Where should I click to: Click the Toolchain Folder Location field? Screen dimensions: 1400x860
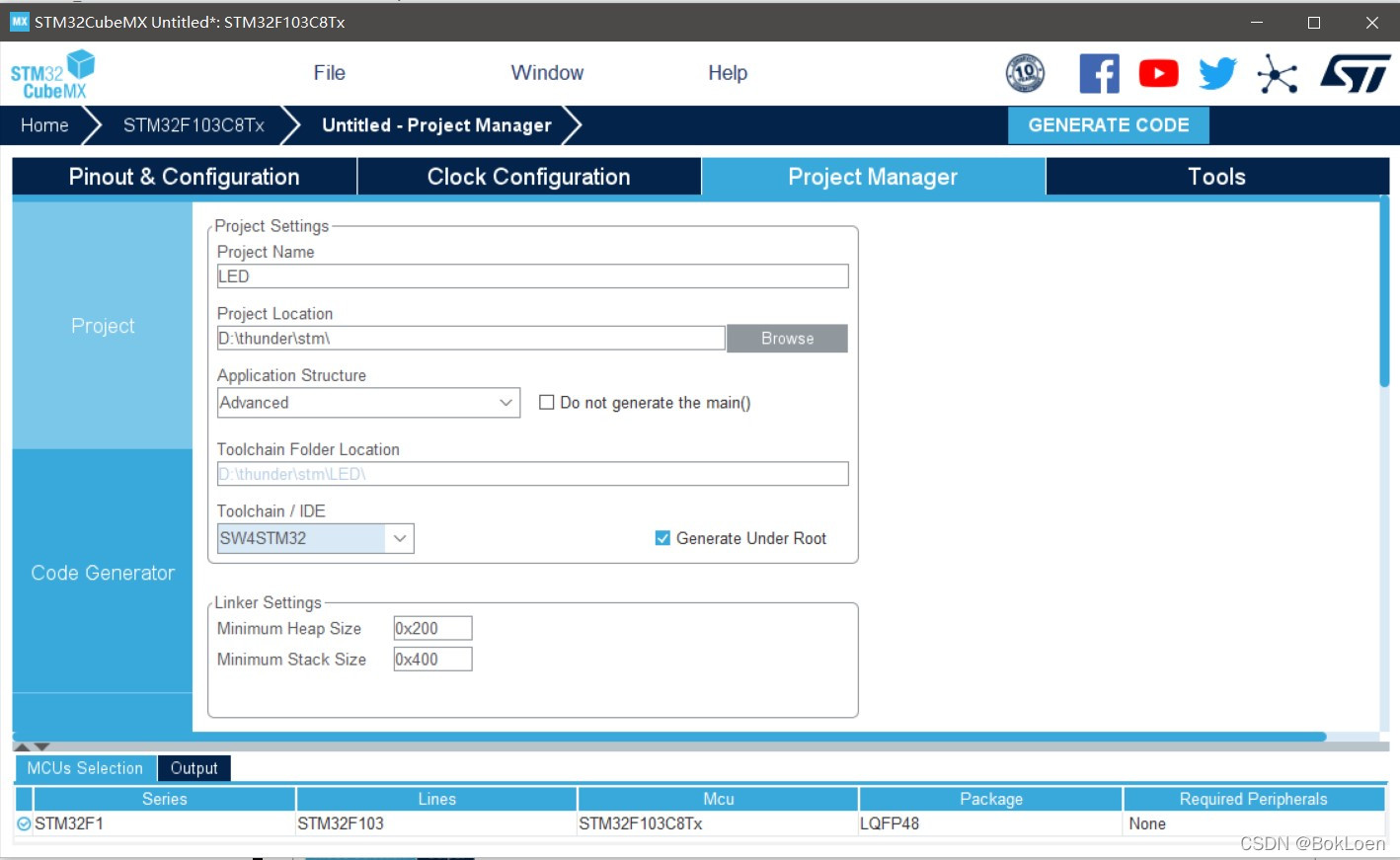(532, 474)
